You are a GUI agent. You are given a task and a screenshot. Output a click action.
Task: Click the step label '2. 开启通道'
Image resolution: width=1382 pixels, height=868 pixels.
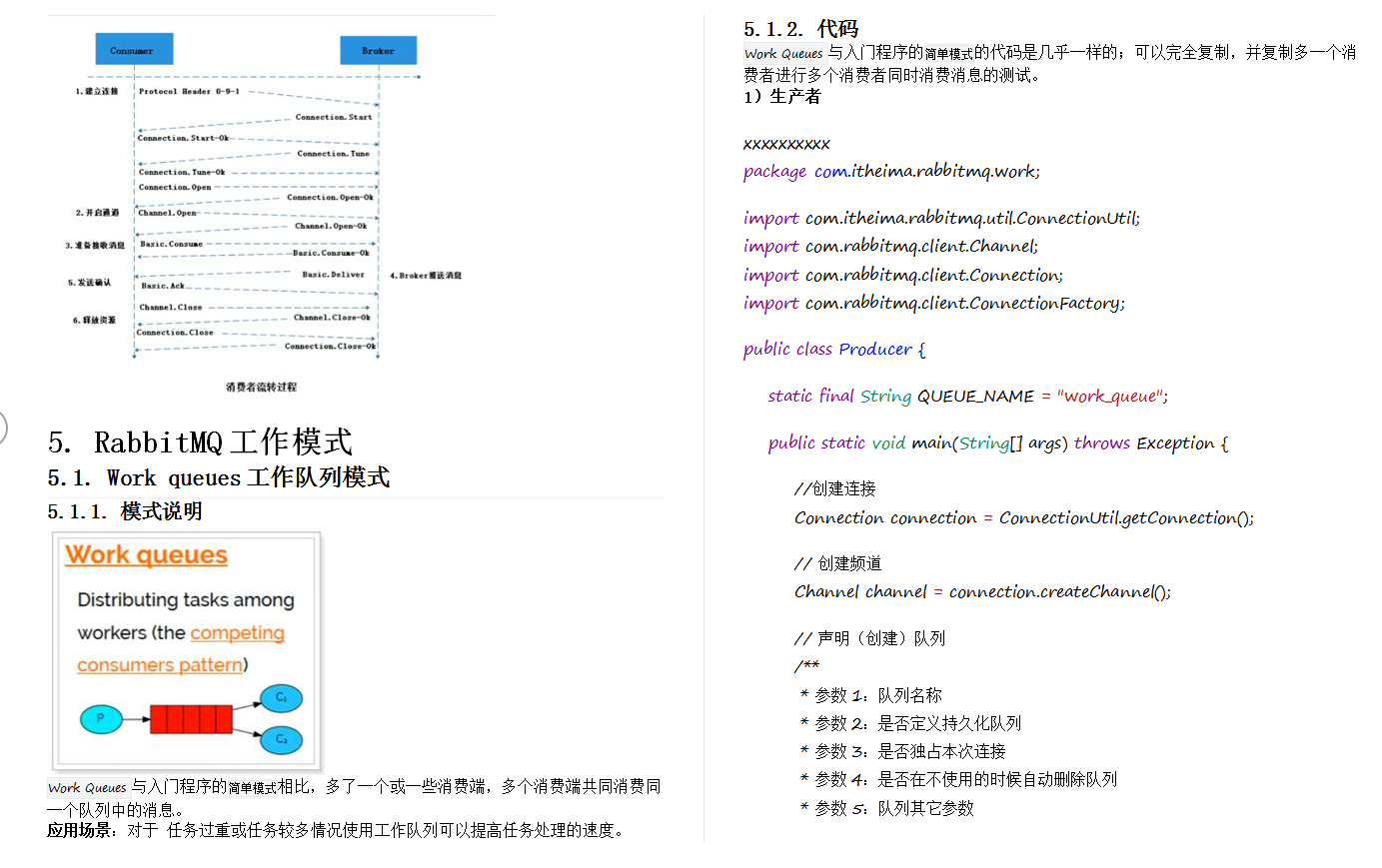click(97, 213)
